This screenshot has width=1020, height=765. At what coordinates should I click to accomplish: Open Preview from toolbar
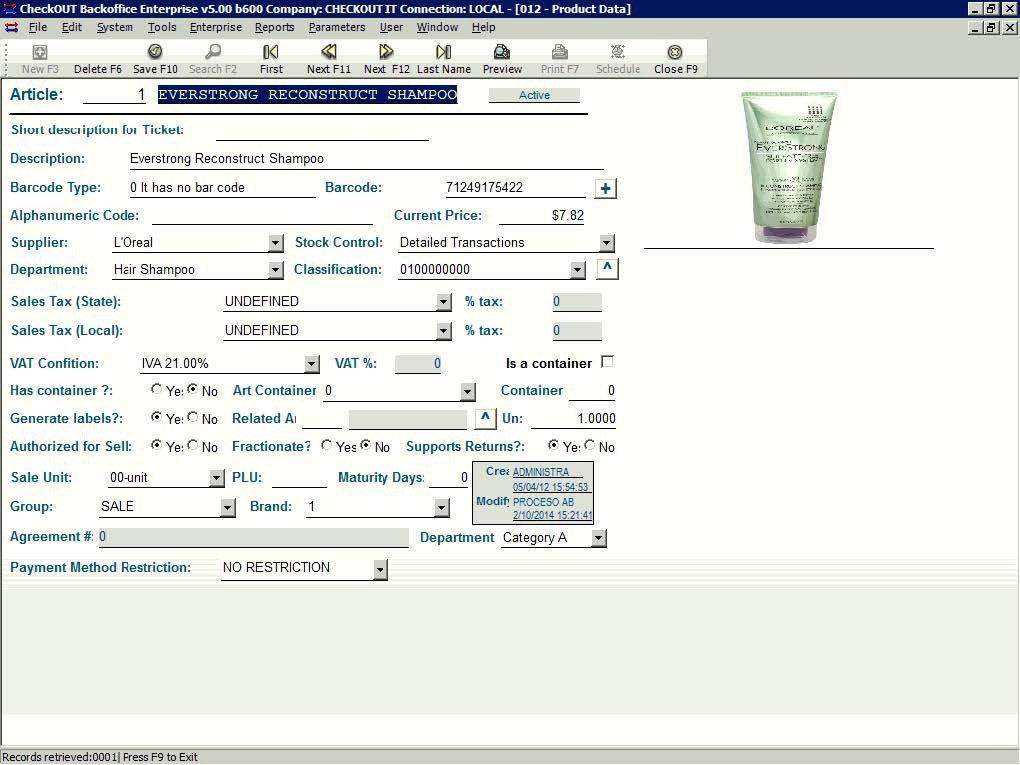pyautogui.click(x=502, y=52)
